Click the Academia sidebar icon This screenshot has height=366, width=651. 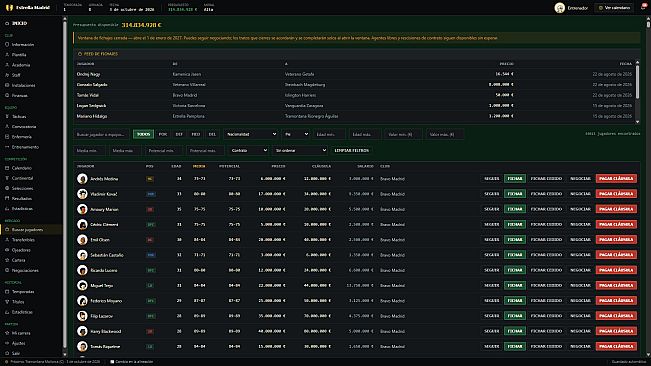7,65
